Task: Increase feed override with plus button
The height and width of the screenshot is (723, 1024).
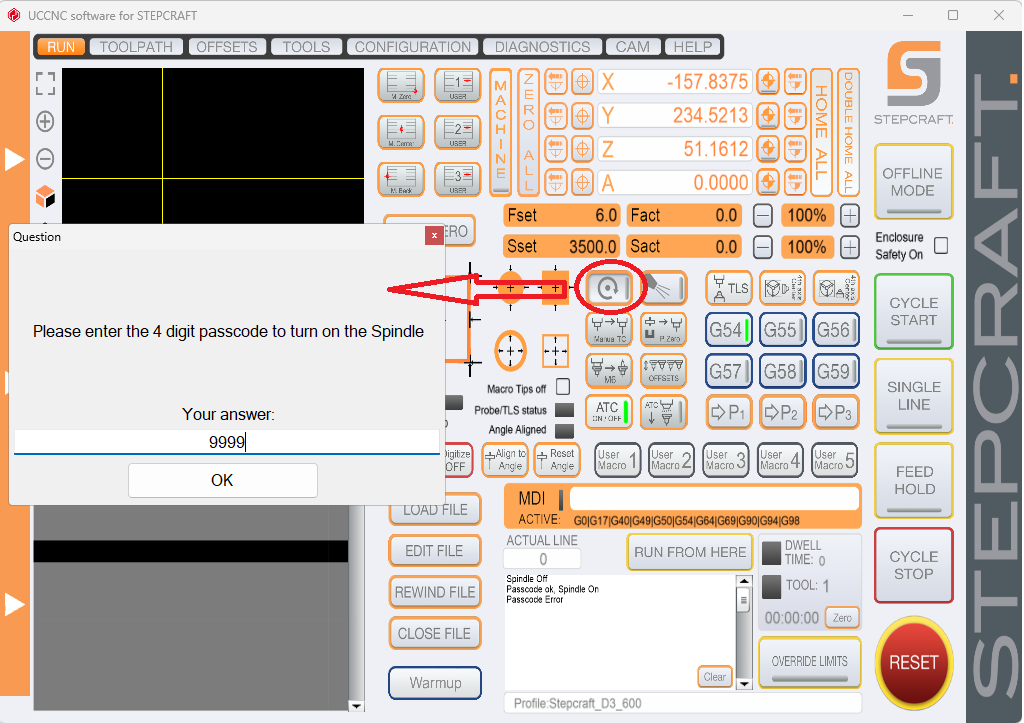Action: [849, 216]
